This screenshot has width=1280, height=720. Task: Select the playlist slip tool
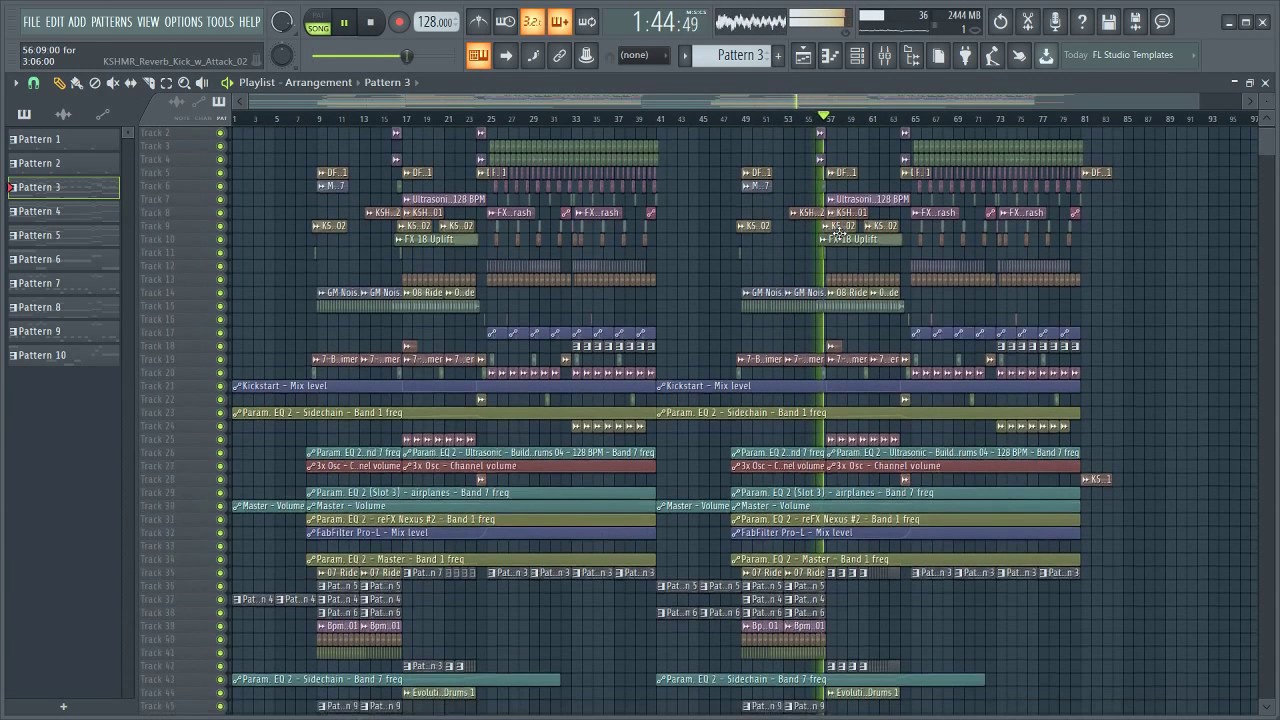[130, 83]
